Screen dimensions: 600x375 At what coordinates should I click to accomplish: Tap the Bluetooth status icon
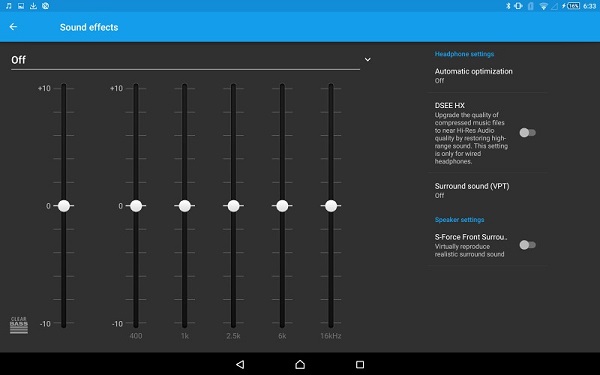pyautogui.click(x=508, y=6)
